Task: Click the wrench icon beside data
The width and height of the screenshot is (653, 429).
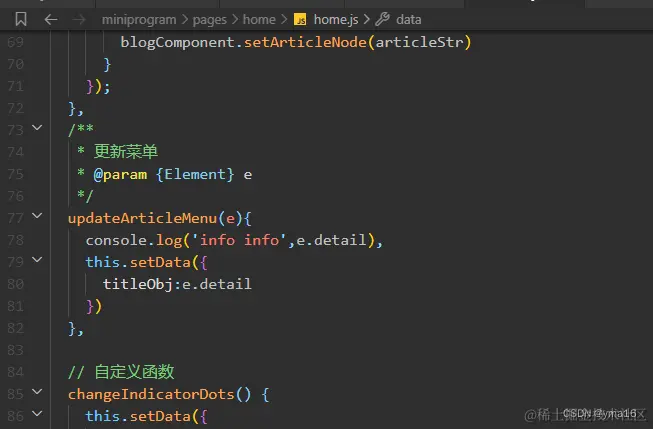Action: pos(382,19)
